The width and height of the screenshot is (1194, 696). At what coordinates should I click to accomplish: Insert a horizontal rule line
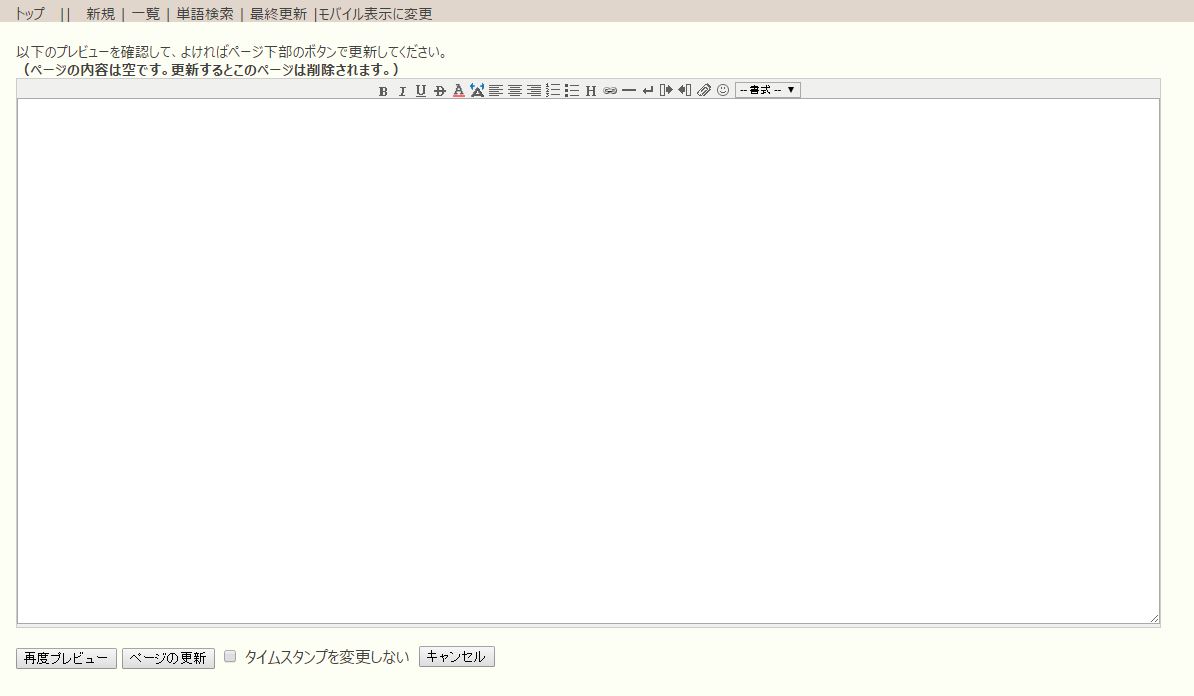coord(629,91)
